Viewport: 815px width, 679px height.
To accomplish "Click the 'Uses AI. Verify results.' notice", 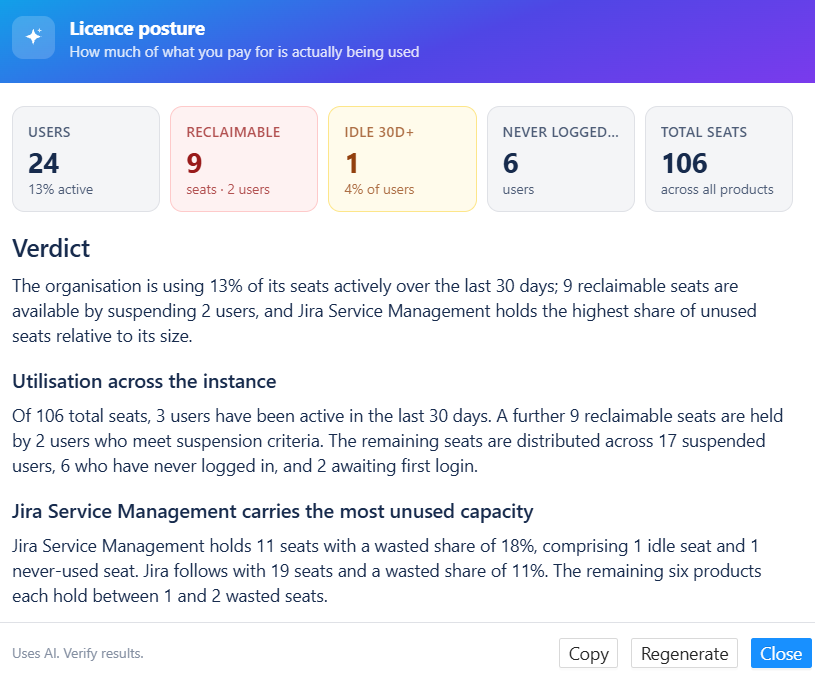I will point(78,654).
